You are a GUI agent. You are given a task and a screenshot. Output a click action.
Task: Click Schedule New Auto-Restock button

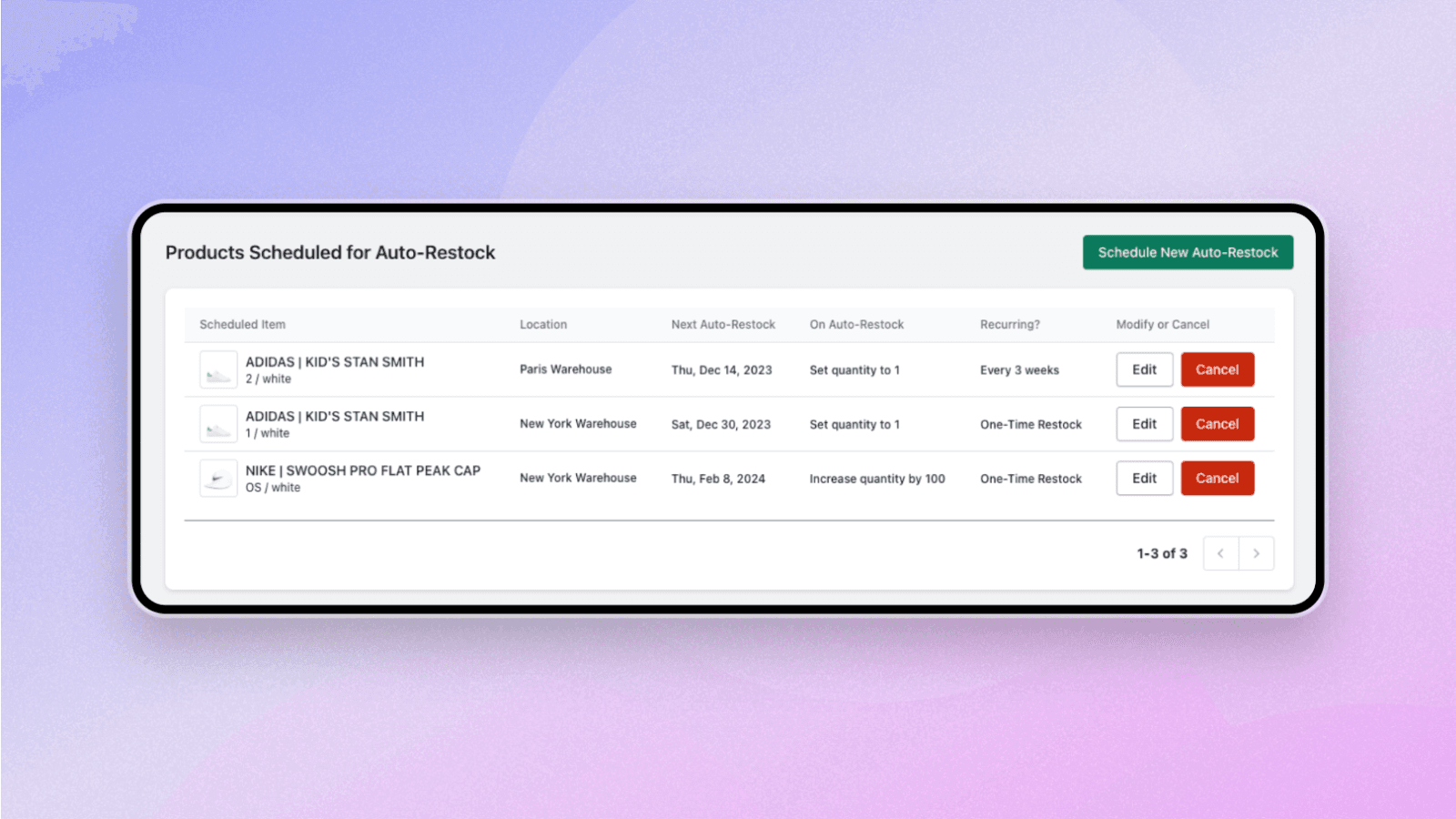[1188, 252]
